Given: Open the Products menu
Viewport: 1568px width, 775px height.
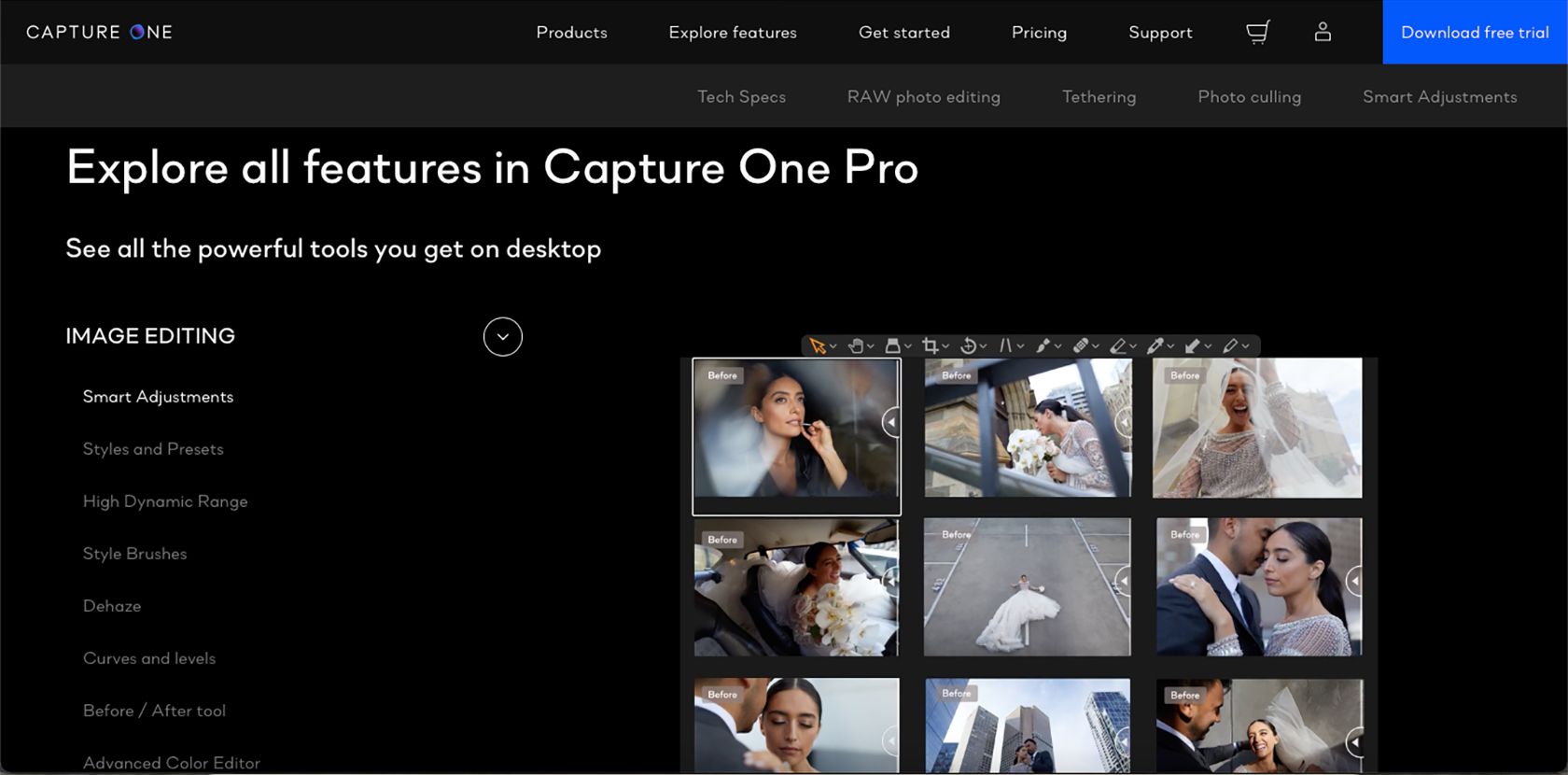Looking at the screenshot, I should [x=571, y=33].
